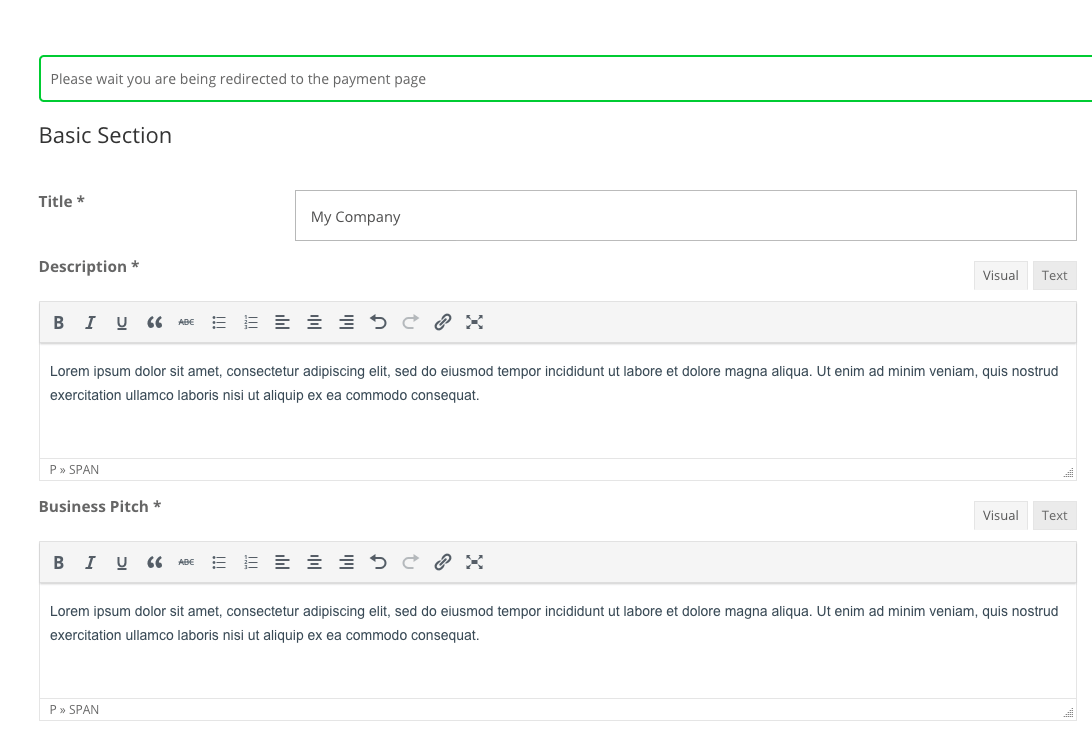Click Blockquote icon in Description toolbar
This screenshot has height=731, width=1092.
pyautogui.click(x=154, y=322)
